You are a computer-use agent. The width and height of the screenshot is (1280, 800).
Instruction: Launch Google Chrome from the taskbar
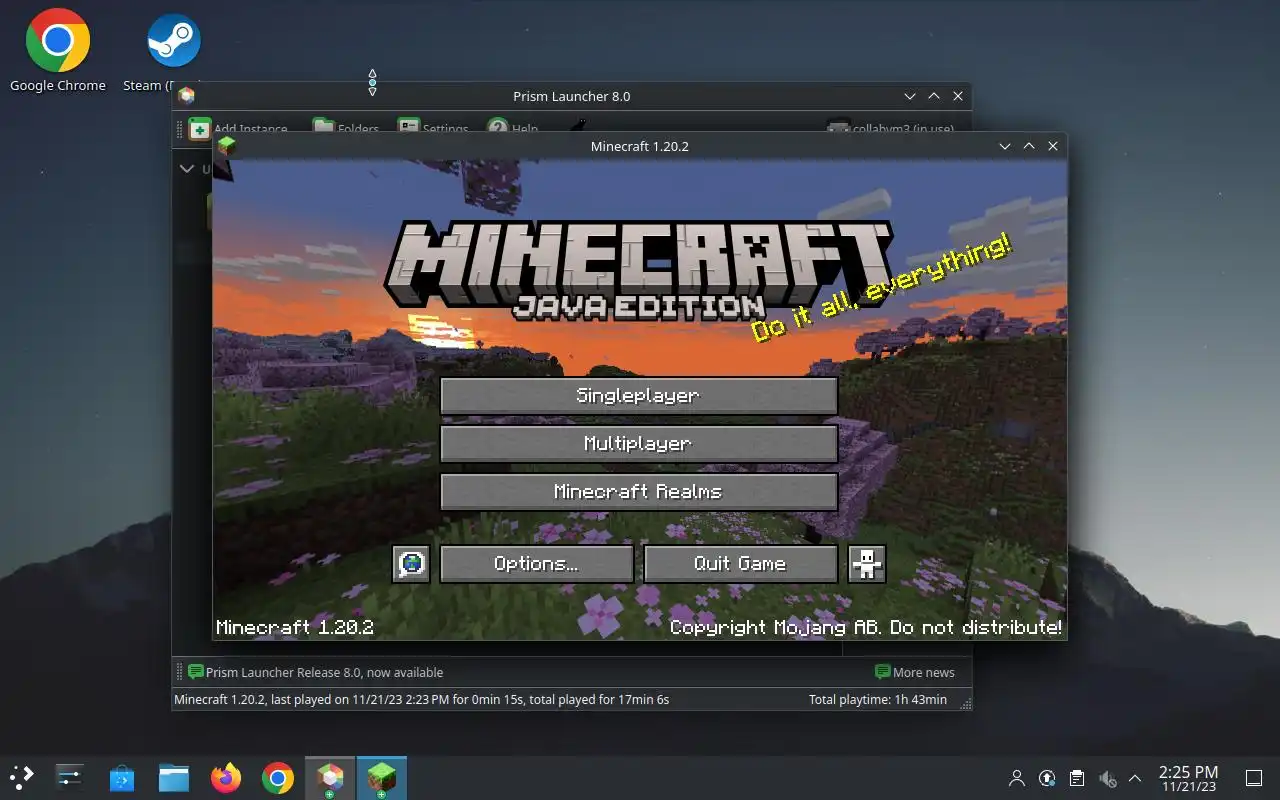click(x=278, y=777)
